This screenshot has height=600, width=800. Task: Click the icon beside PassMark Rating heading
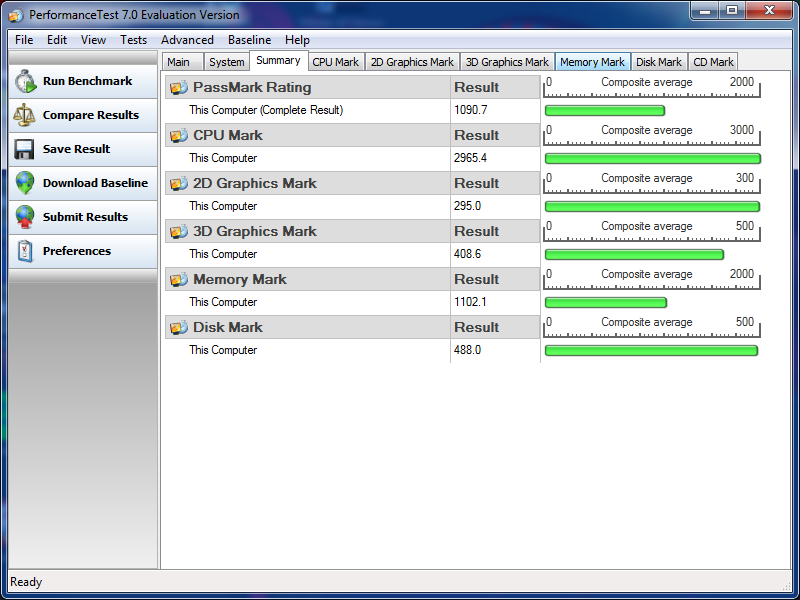pyautogui.click(x=179, y=88)
